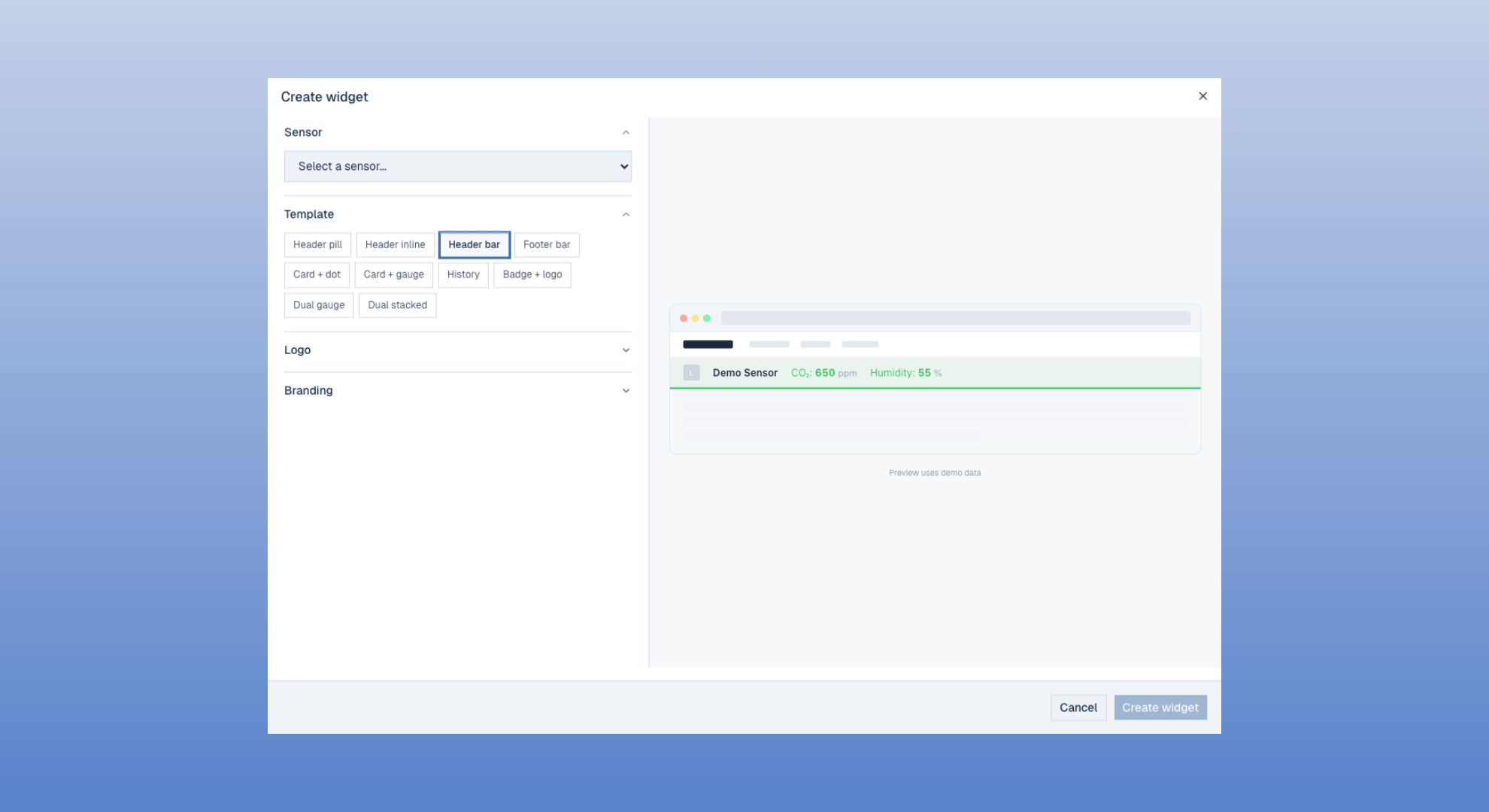This screenshot has height=812, width=1489.
Task: Click the Cancel button
Action: pyautogui.click(x=1078, y=707)
